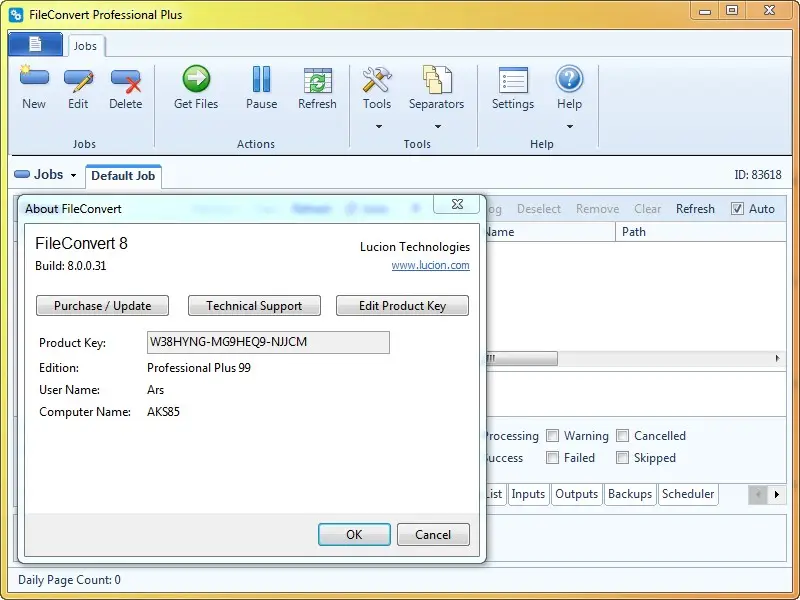
Task: Enable the Cancelled filter checkbox
Action: [x=622, y=436]
